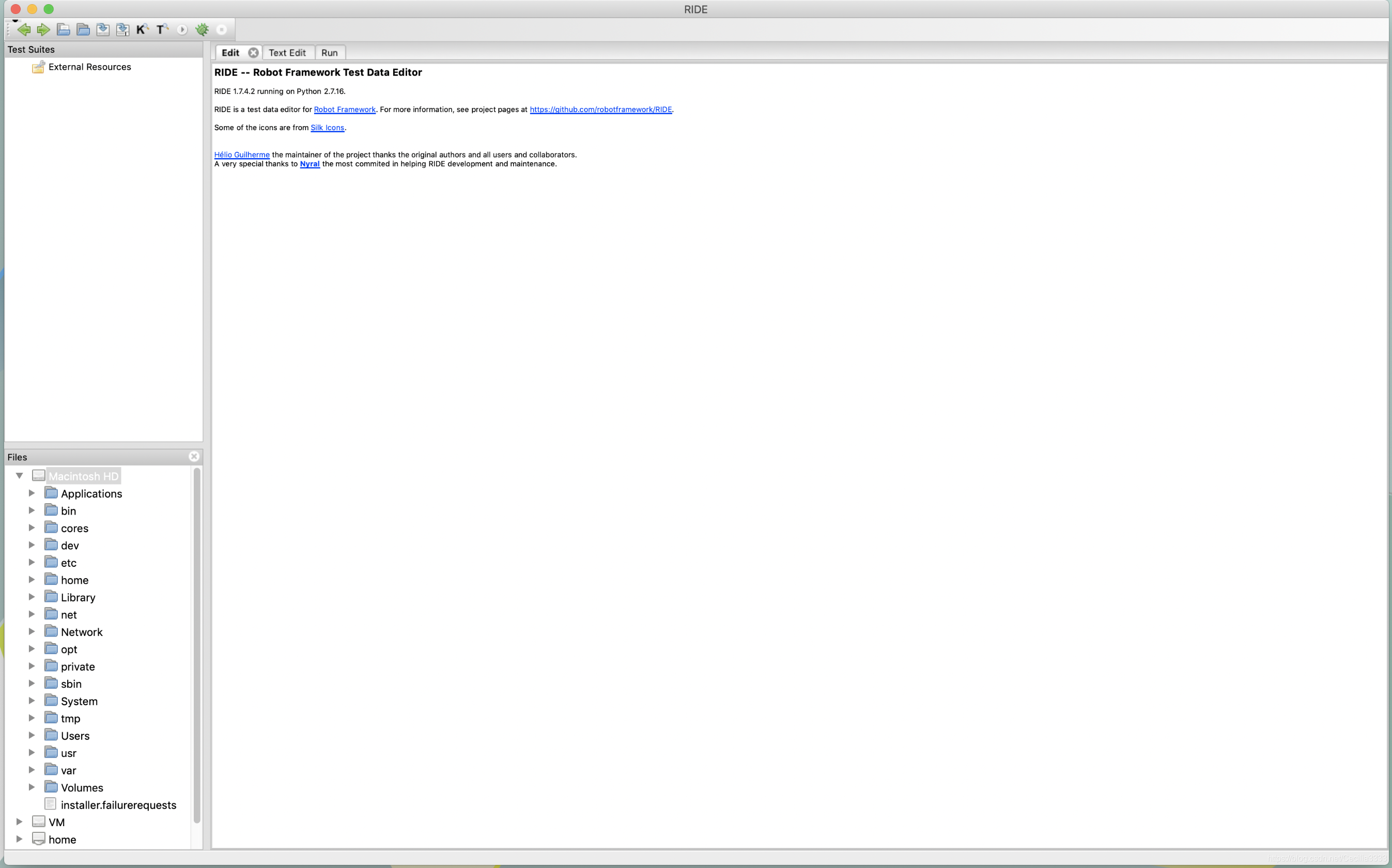Image resolution: width=1392 pixels, height=868 pixels.
Task: Click the Save All toolbar icon
Action: coord(123,30)
